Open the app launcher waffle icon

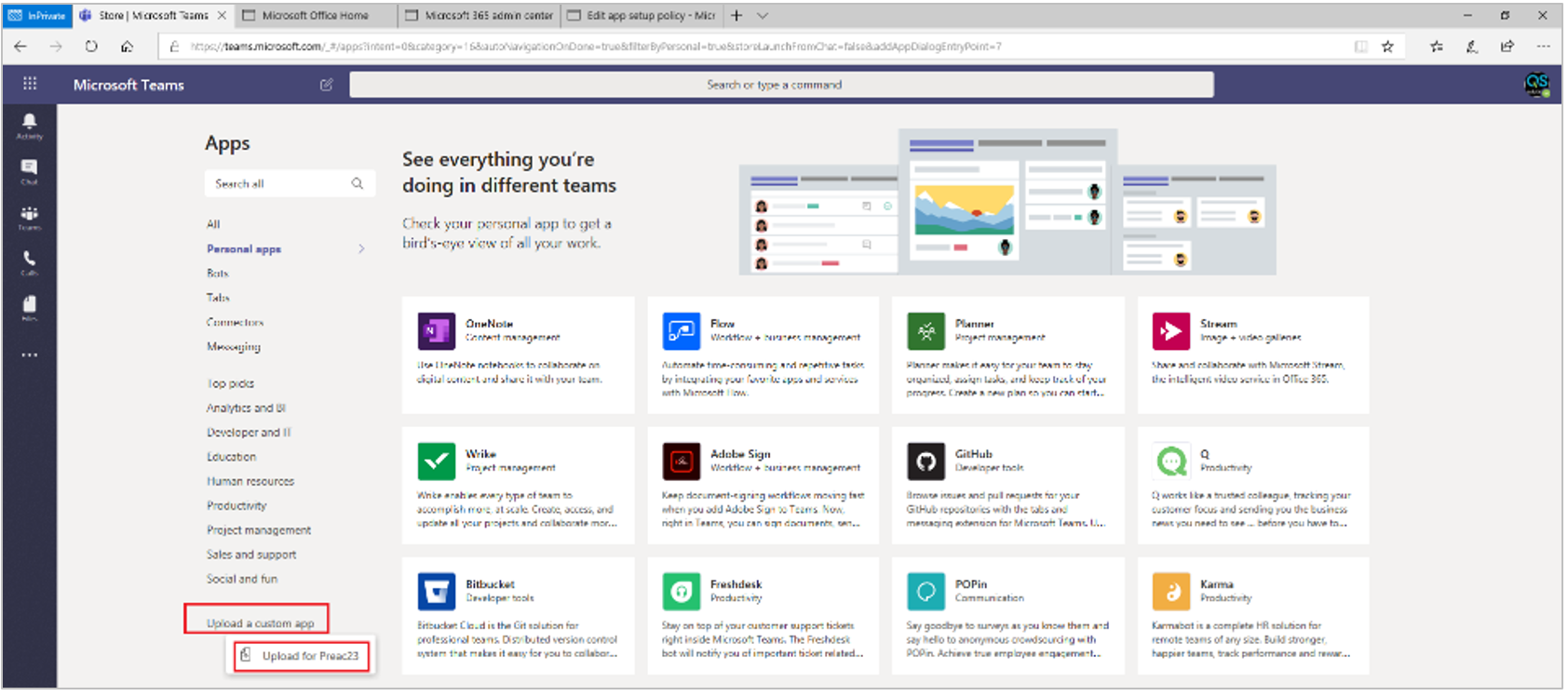(30, 84)
